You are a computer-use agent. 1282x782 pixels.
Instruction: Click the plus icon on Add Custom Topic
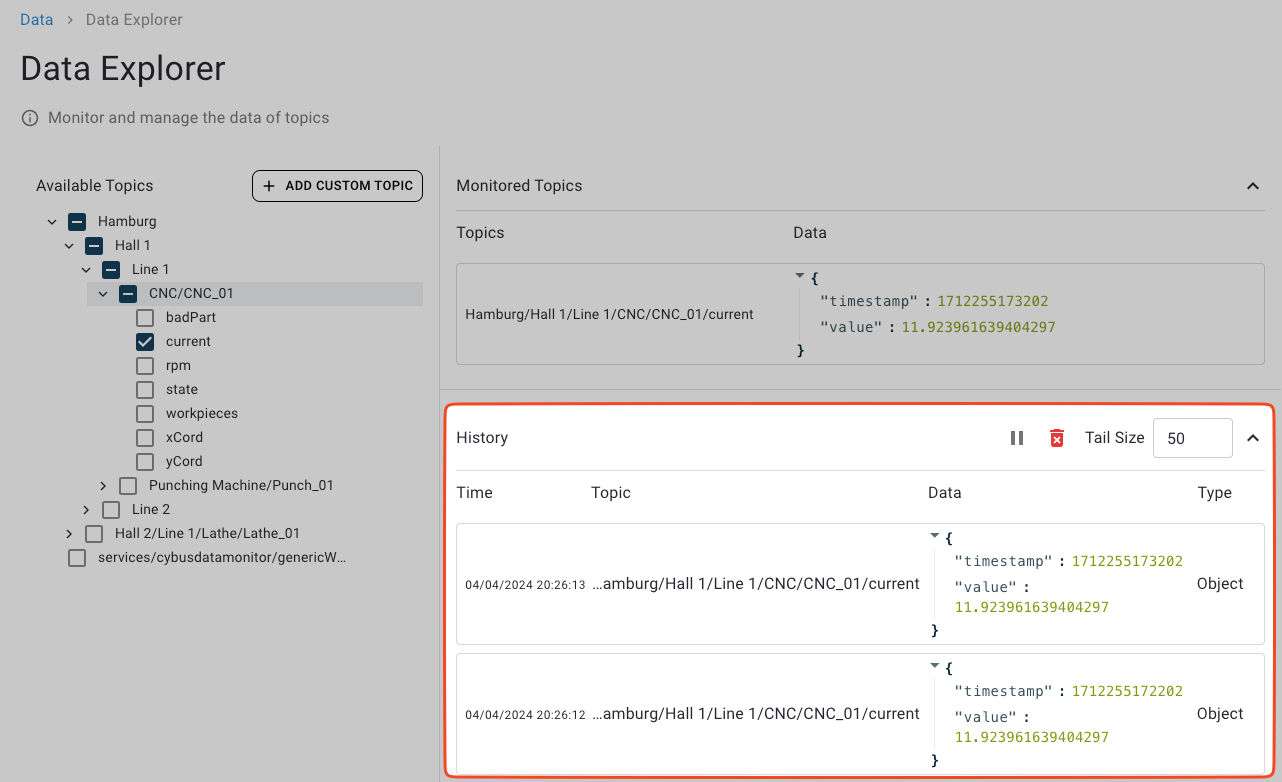pyautogui.click(x=268, y=186)
